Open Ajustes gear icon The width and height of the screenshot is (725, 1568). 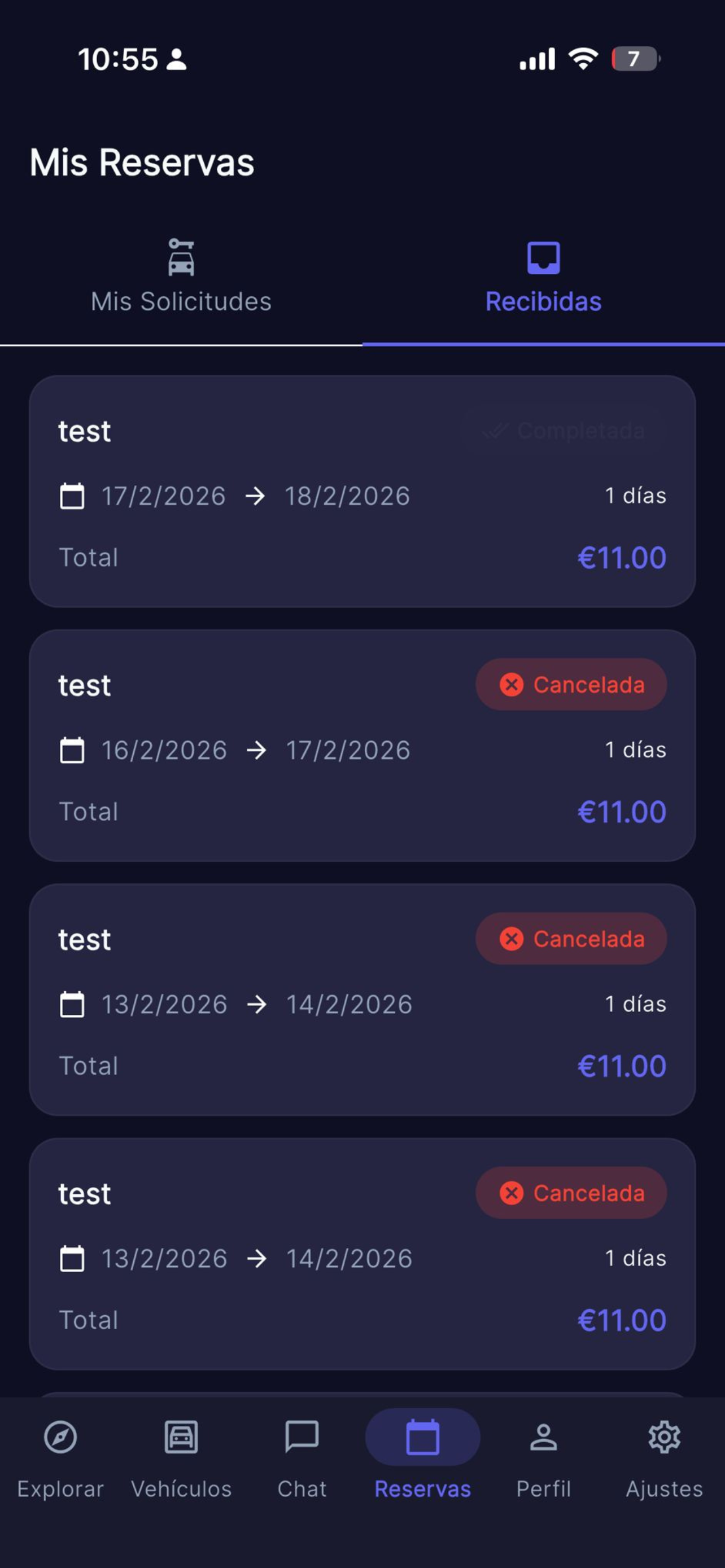[x=663, y=1437]
